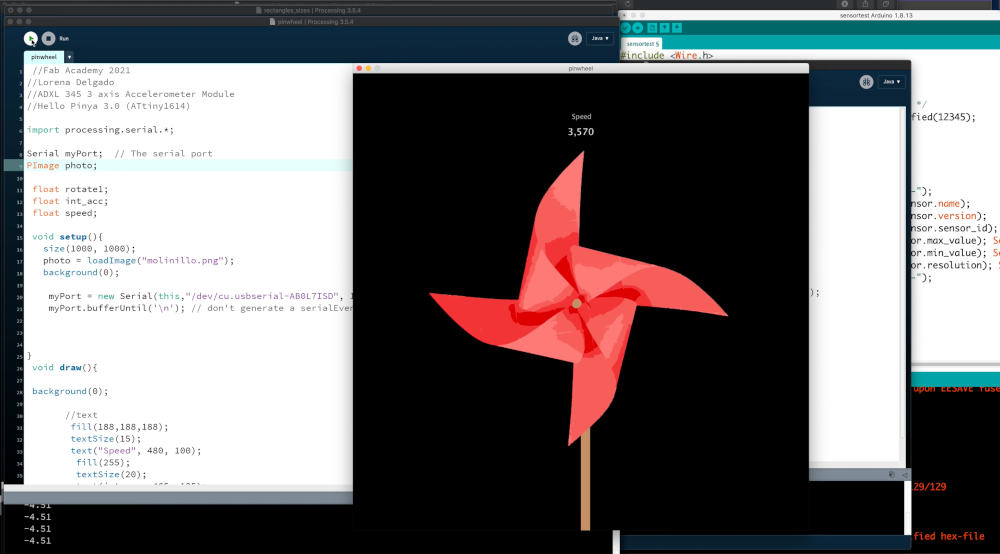Open the tab arrow menu beside pinwheel tab
1000x554 pixels.
tap(70, 57)
